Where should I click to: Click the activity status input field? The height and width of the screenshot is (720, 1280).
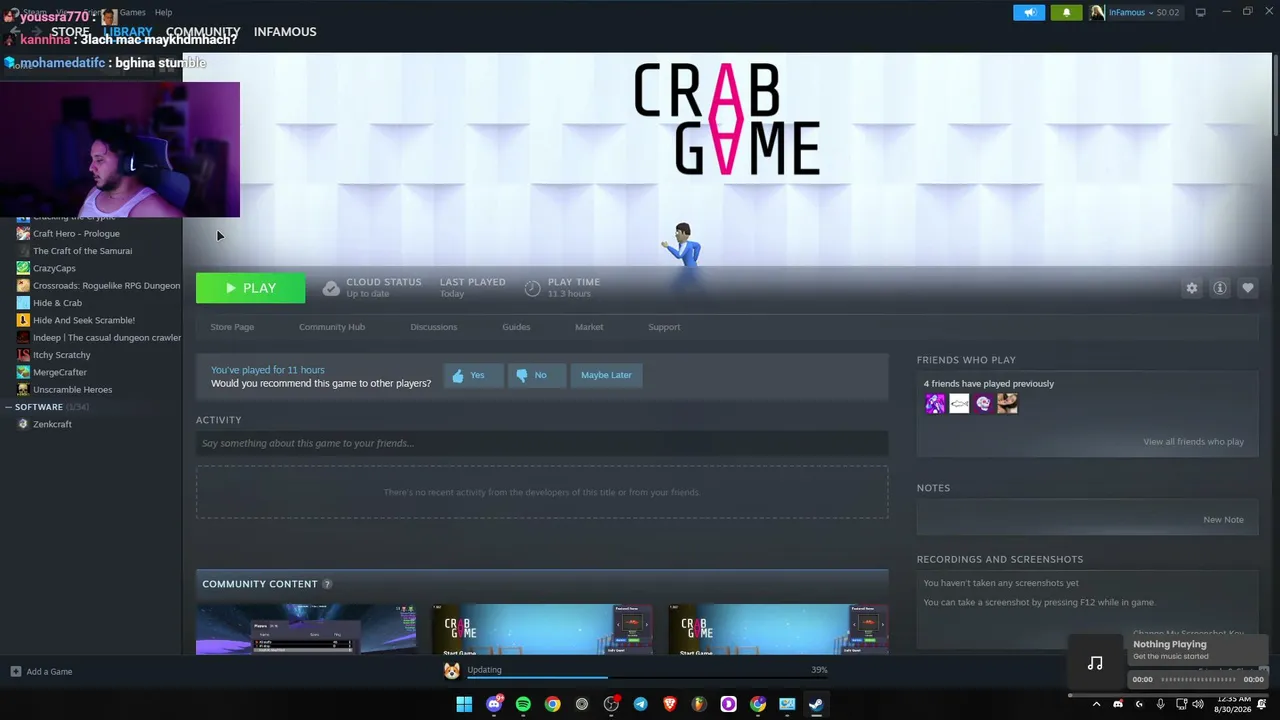542,443
